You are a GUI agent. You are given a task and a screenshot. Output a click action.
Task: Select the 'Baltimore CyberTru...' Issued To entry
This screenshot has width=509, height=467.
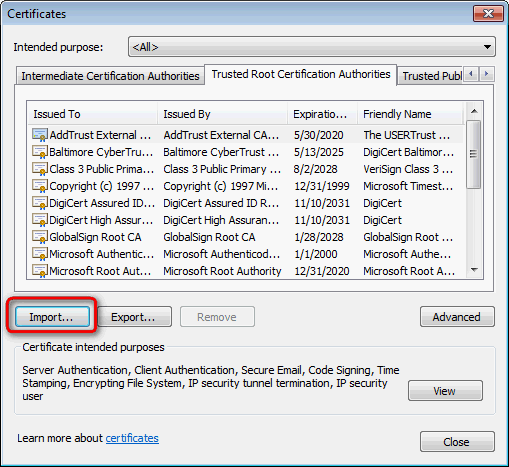tap(101, 152)
